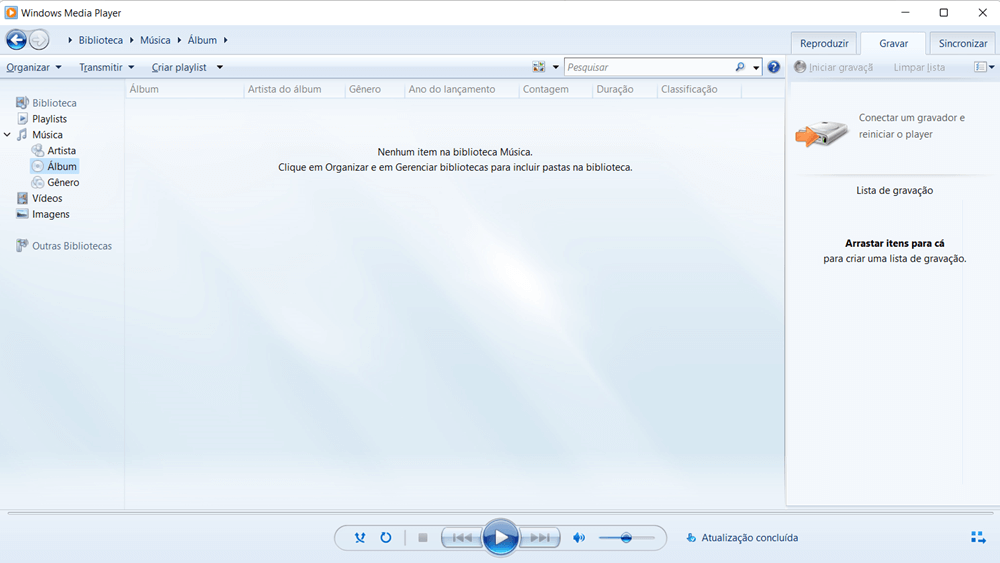Click the Atualização concluída status icon

pyautogui.click(x=691, y=537)
